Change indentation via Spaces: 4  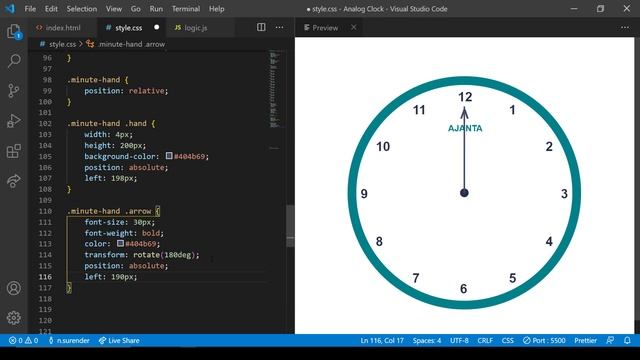pos(427,340)
